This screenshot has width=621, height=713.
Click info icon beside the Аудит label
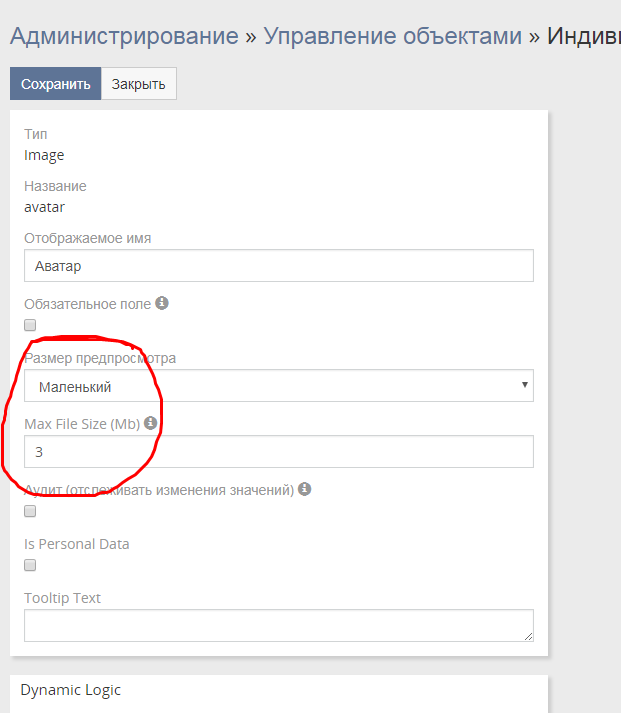coord(305,490)
